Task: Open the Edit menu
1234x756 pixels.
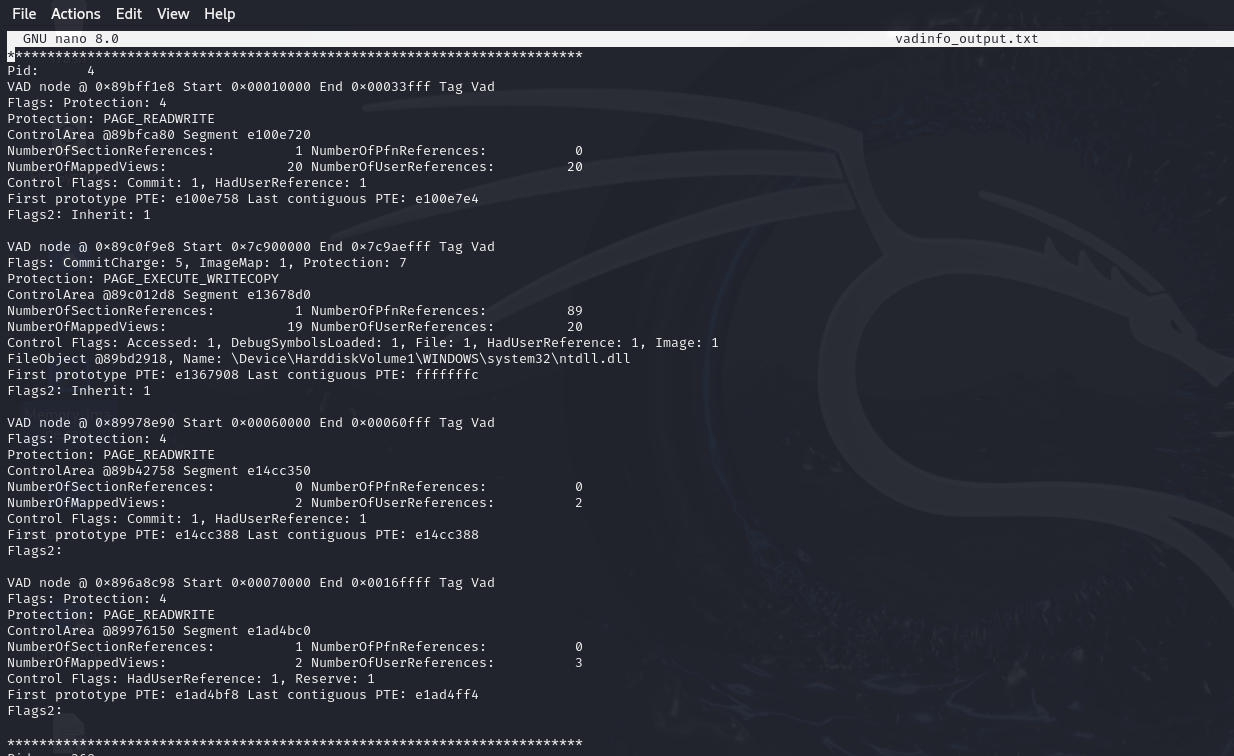Action: coord(128,13)
